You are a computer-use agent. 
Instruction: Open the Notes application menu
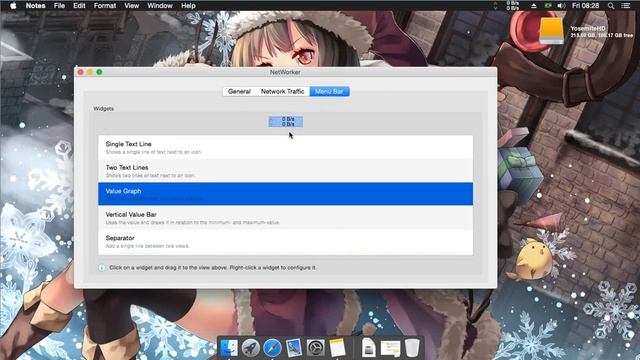click(36, 6)
